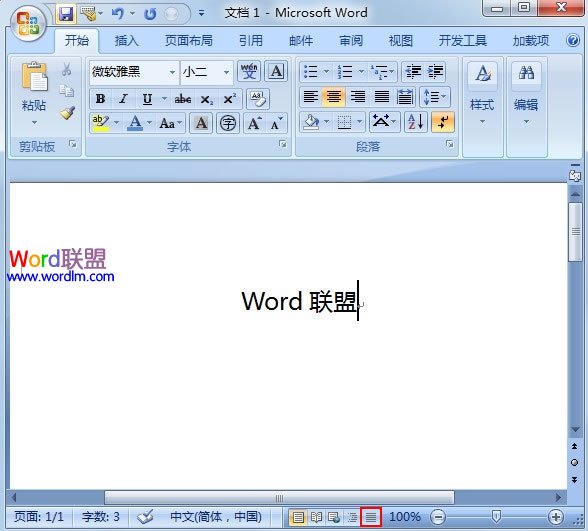
Task: Switch to Web Layout view
Action: click(x=334, y=518)
